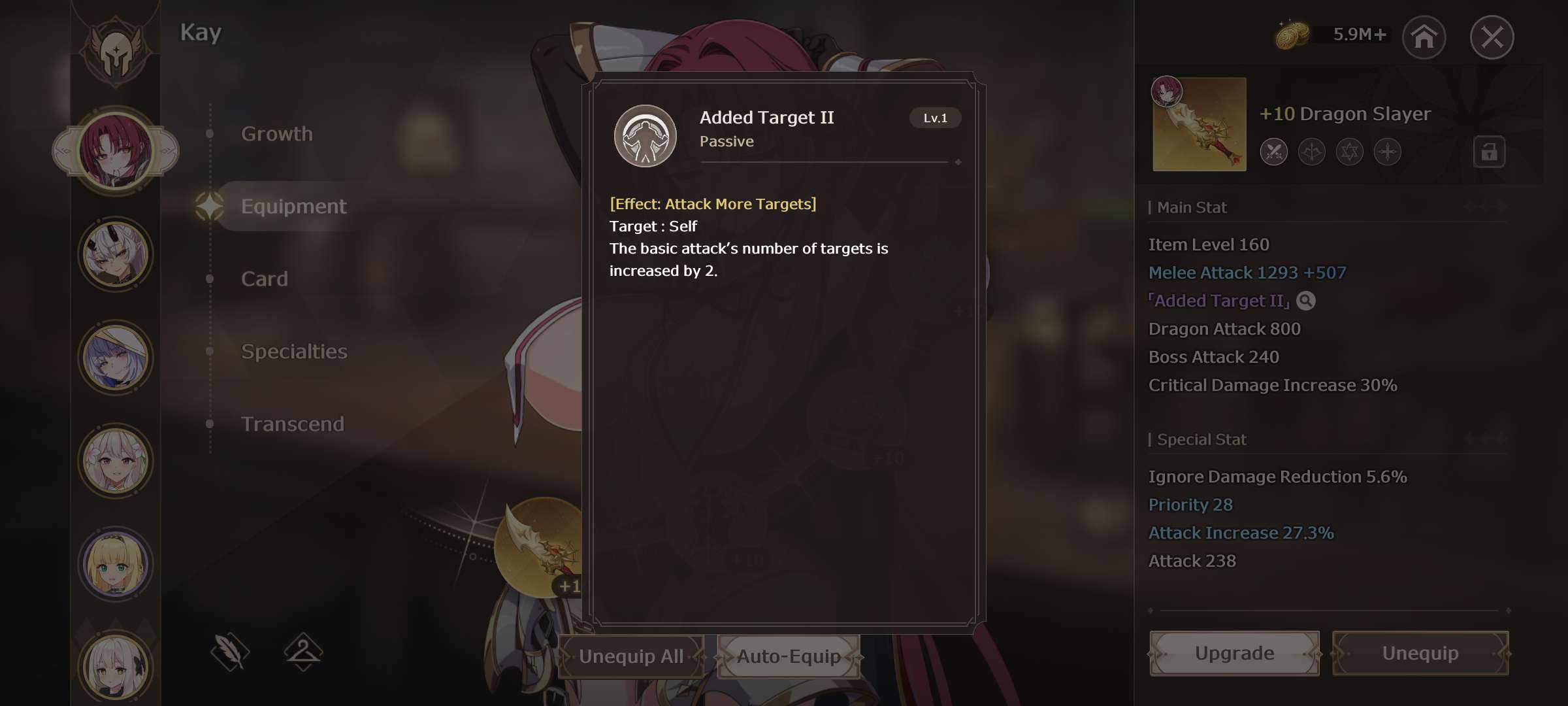Click the gold coins currency icon
The height and width of the screenshot is (706, 1568).
pyautogui.click(x=1292, y=35)
